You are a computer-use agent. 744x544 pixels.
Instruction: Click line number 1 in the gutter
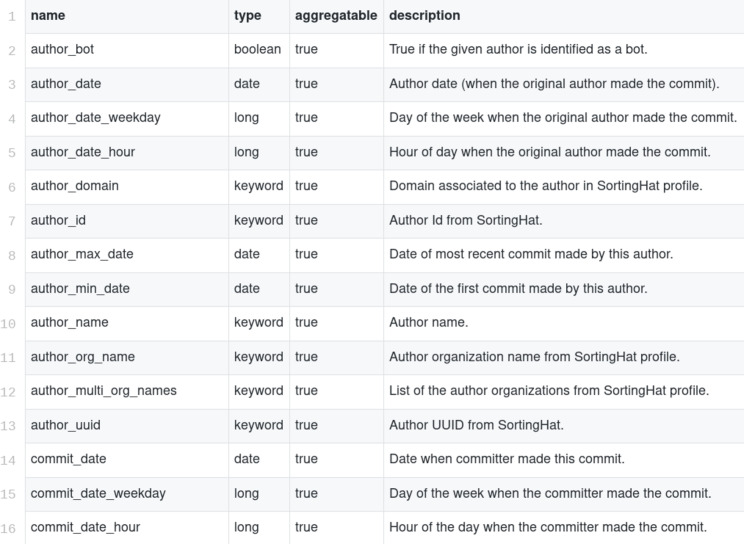point(11,17)
